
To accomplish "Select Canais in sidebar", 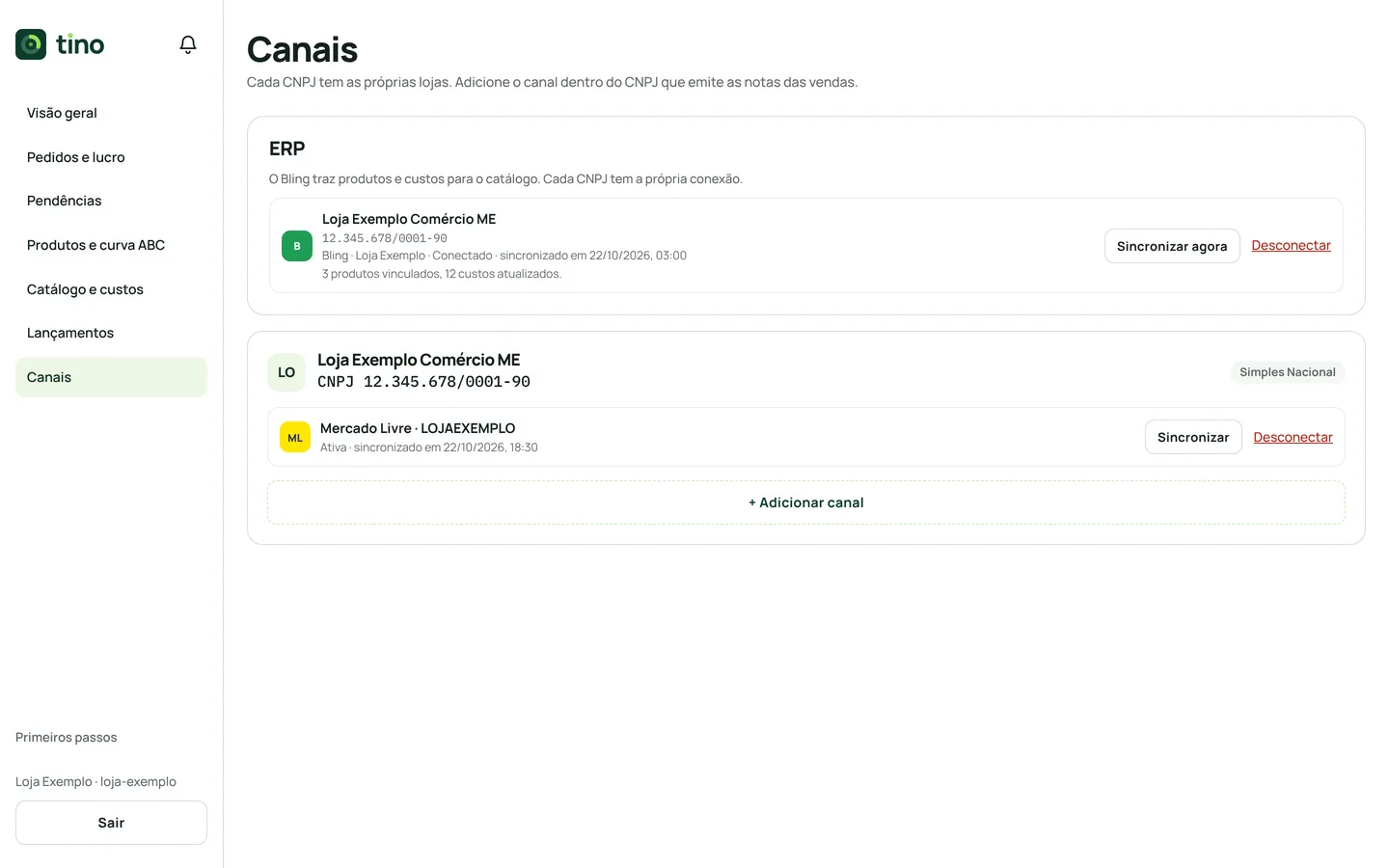I will pos(111,377).
